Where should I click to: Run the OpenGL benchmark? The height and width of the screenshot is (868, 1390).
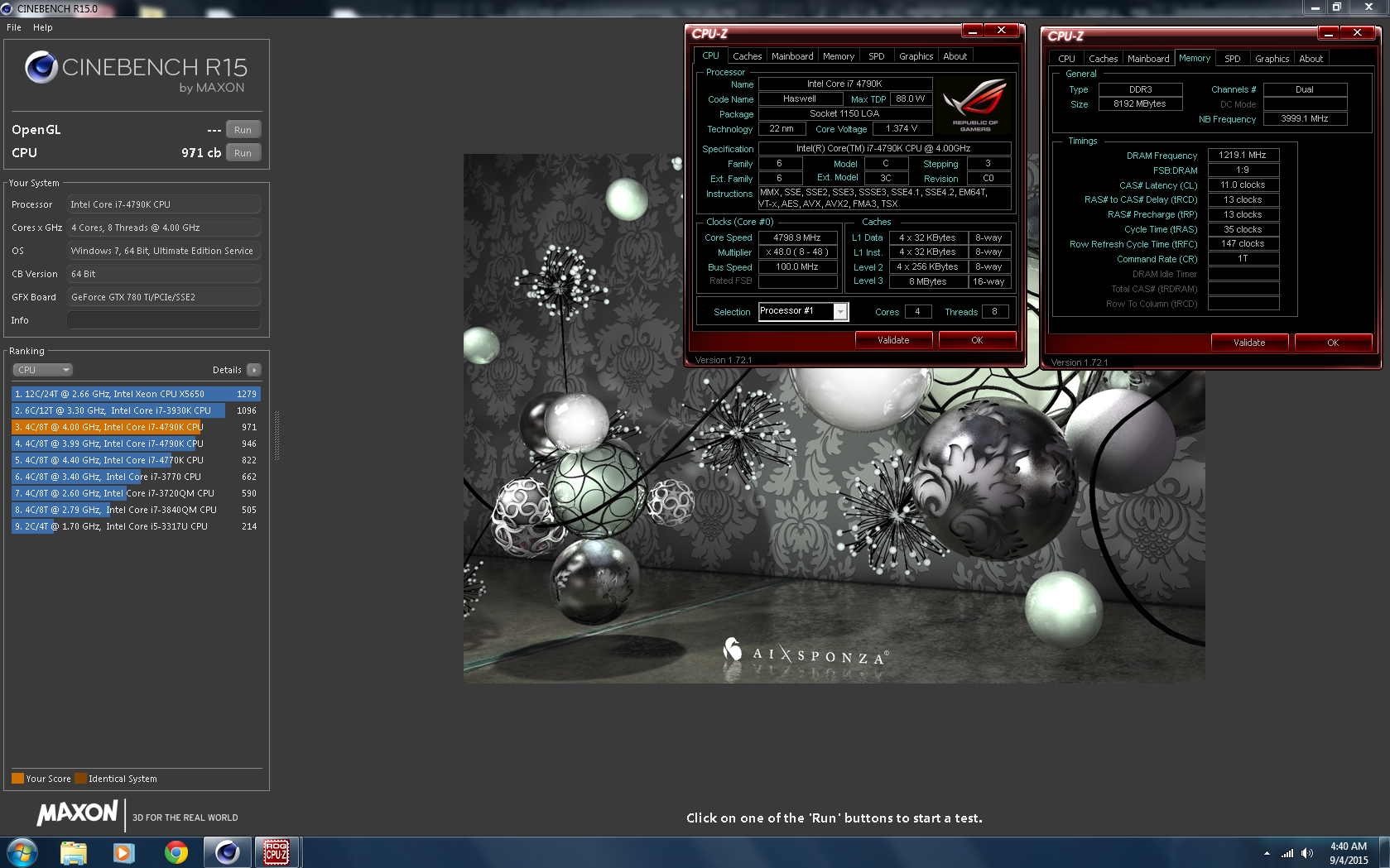point(243,130)
